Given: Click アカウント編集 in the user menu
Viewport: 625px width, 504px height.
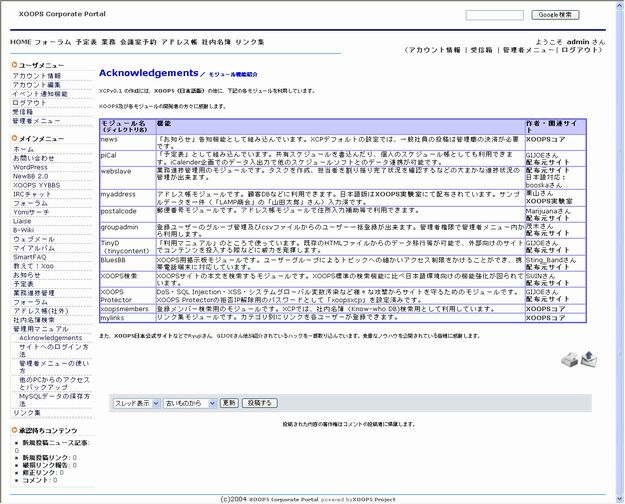Looking at the screenshot, I should pyautogui.click(x=37, y=85).
